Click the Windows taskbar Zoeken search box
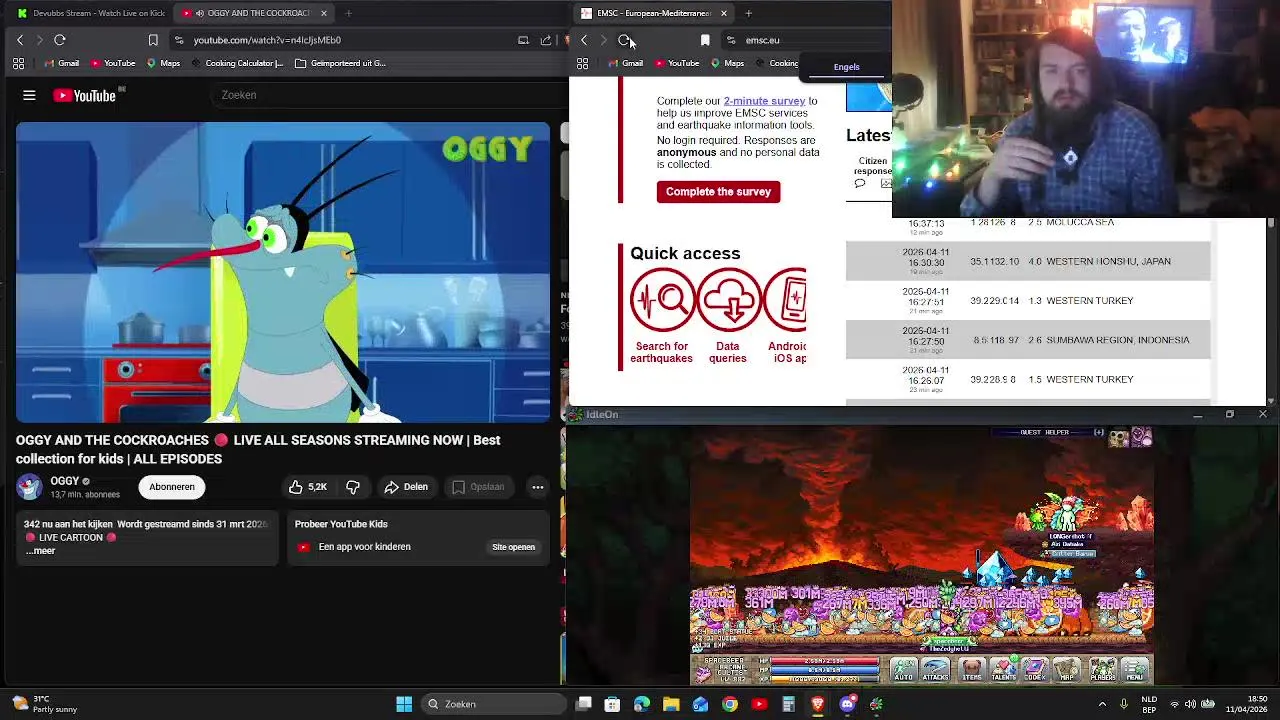The width and height of the screenshot is (1280, 720). [x=492, y=704]
